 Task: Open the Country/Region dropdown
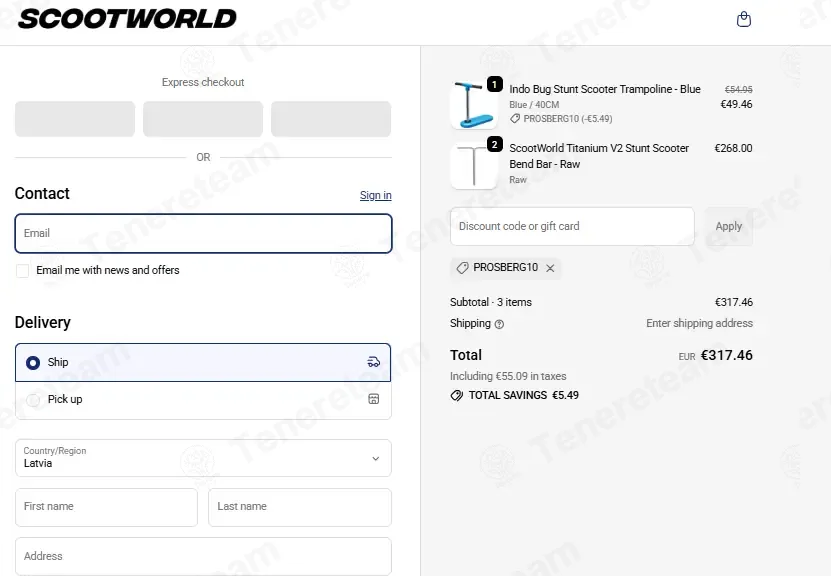204,458
